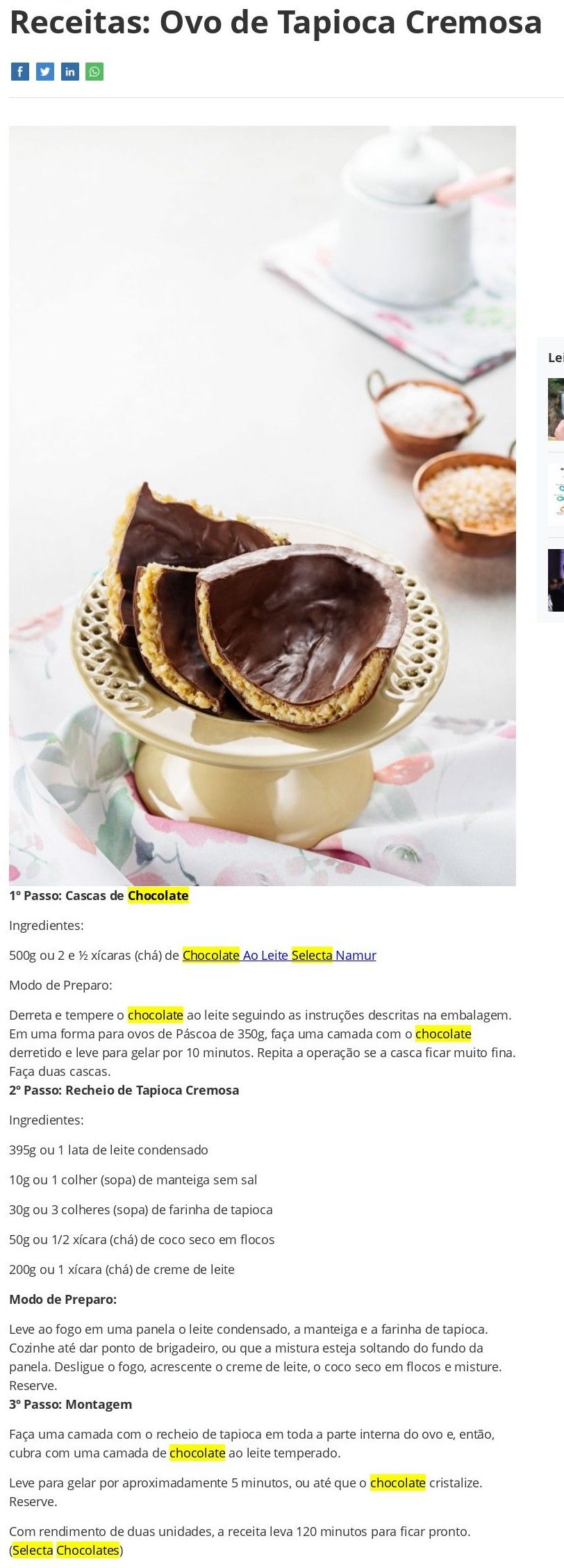This screenshot has height=1568, width=564.
Task: Click the '30g ou 3 colheres de farinha de tapioca' line
Action: click(x=141, y=1209)
